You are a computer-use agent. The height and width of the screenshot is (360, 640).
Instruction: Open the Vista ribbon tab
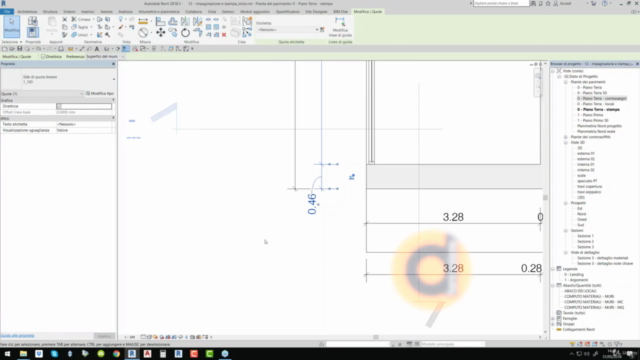(x=212, y=12)
